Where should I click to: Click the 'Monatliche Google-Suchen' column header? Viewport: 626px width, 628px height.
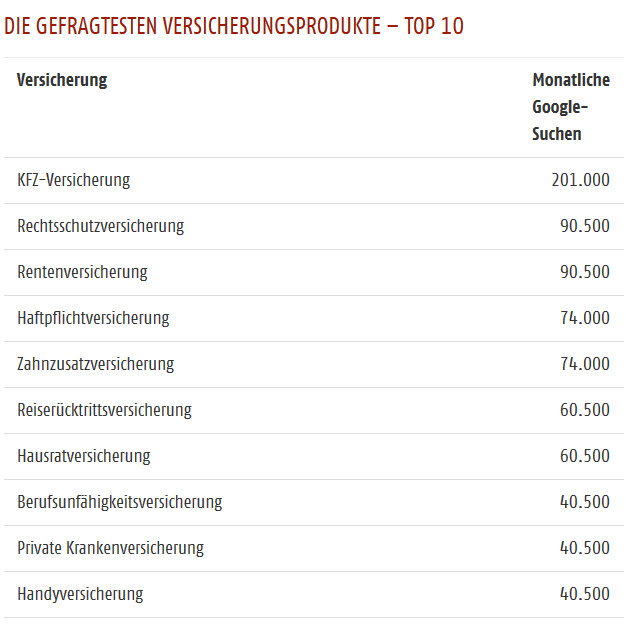pyautogui.click(x=571, y=107)
